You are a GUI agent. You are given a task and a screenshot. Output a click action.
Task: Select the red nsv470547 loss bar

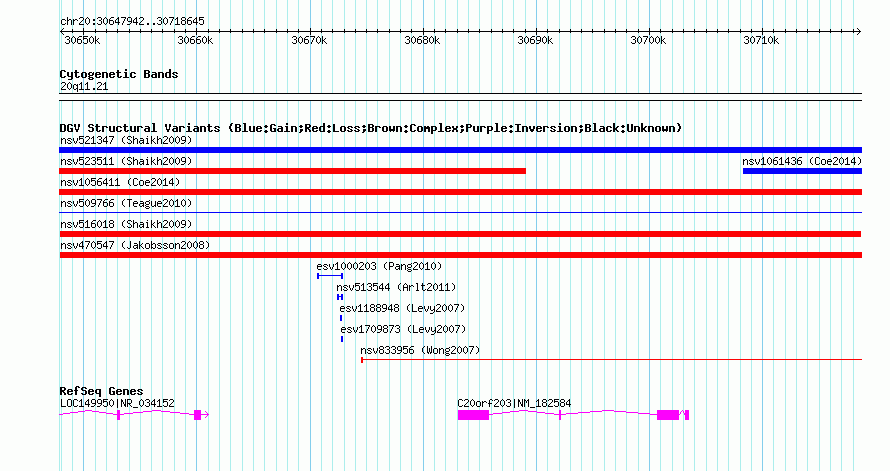pyautogui.click(x=460, y=255)
